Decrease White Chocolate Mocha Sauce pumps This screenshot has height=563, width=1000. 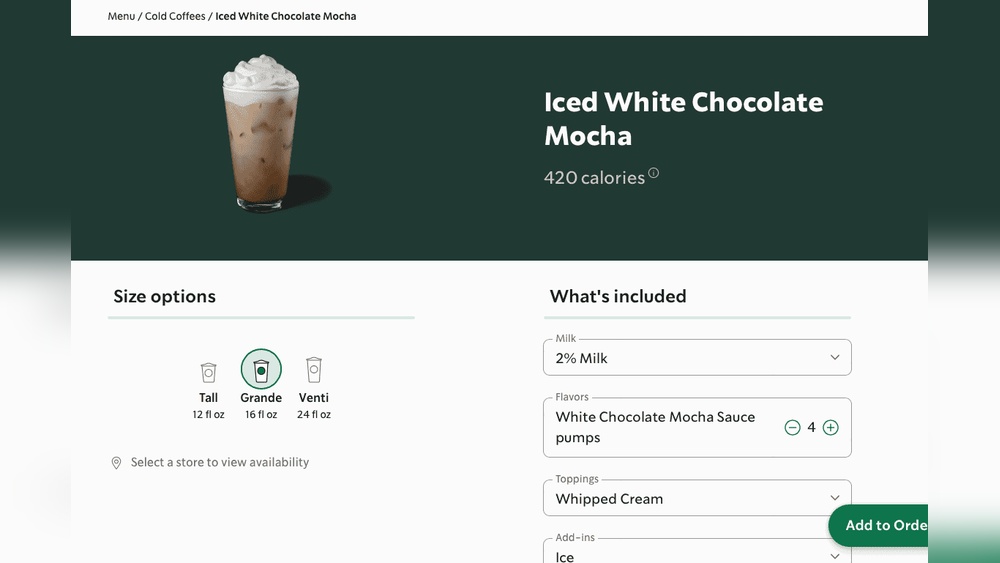(792, 427)
